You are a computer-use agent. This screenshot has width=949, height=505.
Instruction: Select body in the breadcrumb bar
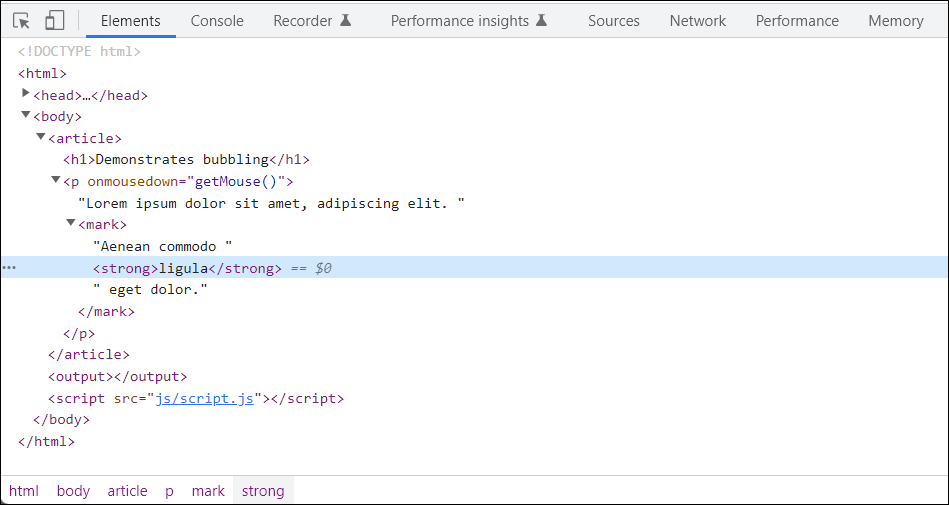coord(73,490)
